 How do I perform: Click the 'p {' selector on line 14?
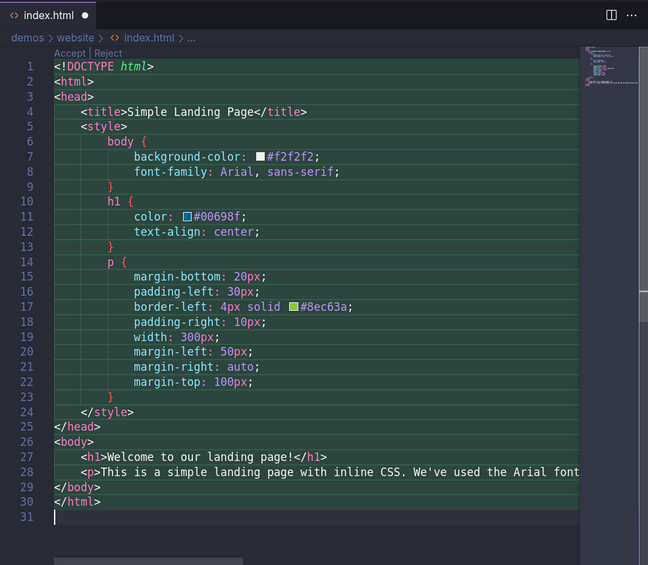click(x=117, y=262)
